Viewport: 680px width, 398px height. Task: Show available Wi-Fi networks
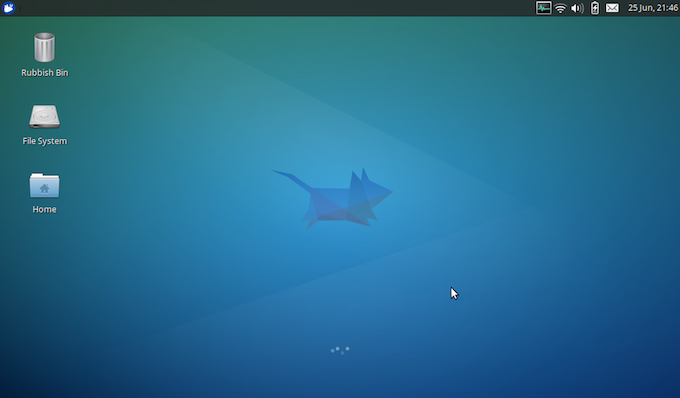pyautogui.click(x=560, y=8)
